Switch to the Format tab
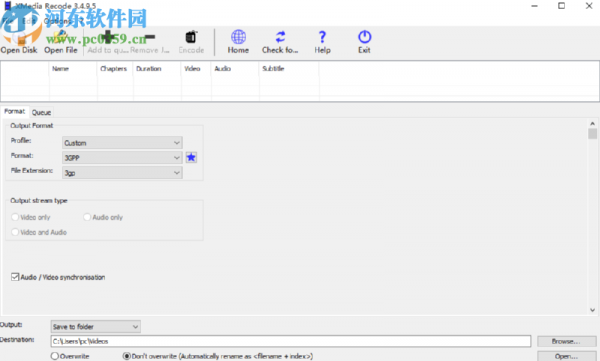Image resolution: width=600 pixels, height=361 pixels. 15,111
